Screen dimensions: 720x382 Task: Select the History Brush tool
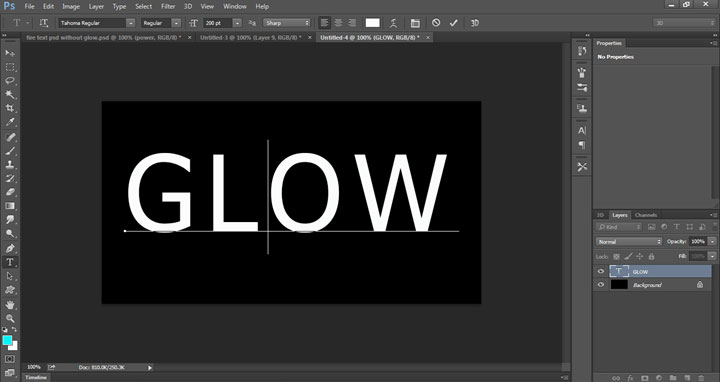point(10,178)
